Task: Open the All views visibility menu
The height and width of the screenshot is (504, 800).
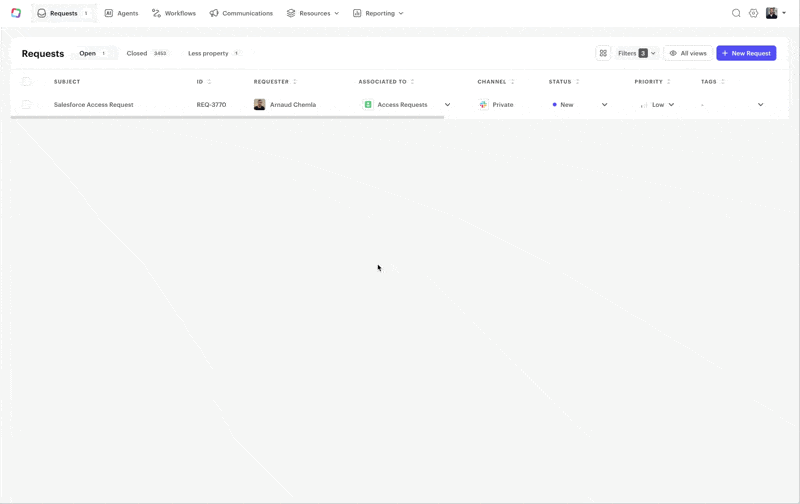Action: [688, 53]
